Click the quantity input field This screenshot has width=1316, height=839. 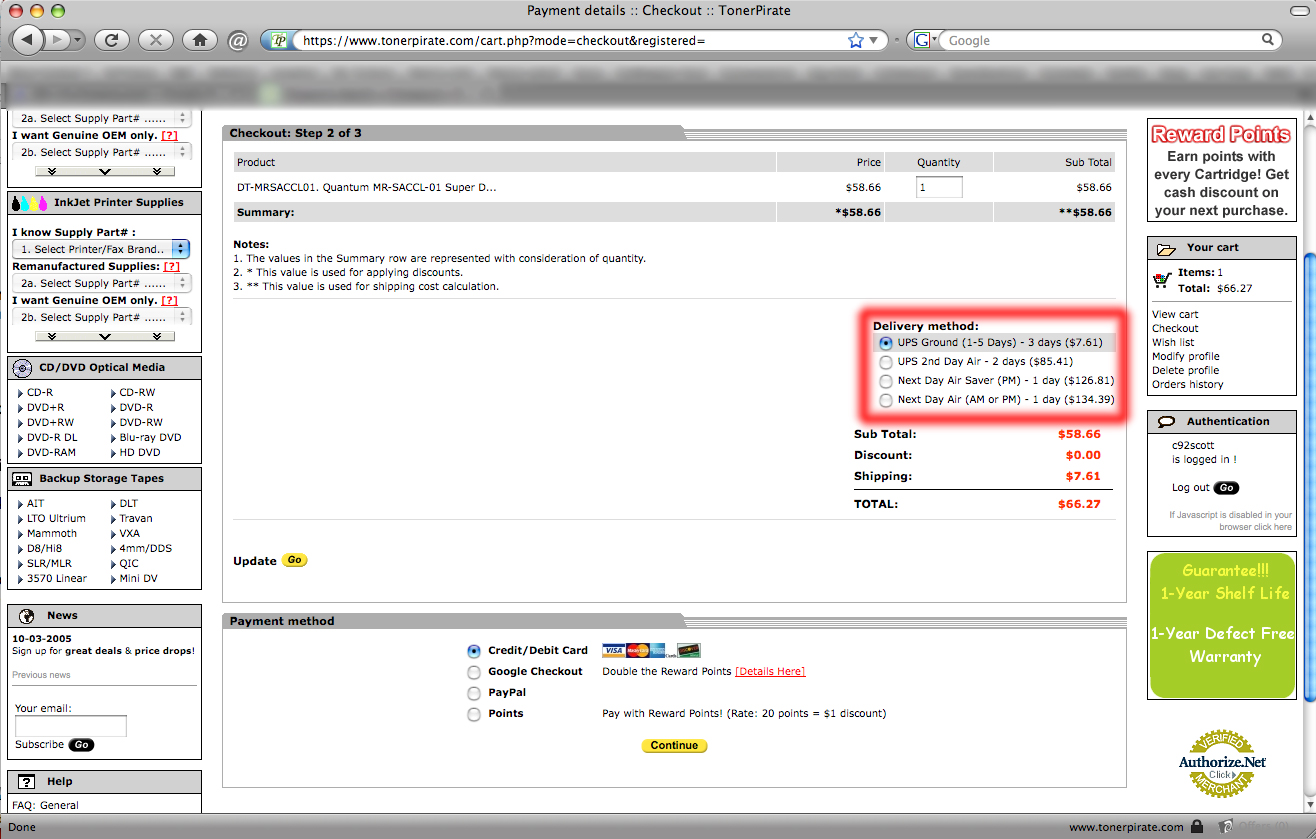click(939, 187)
